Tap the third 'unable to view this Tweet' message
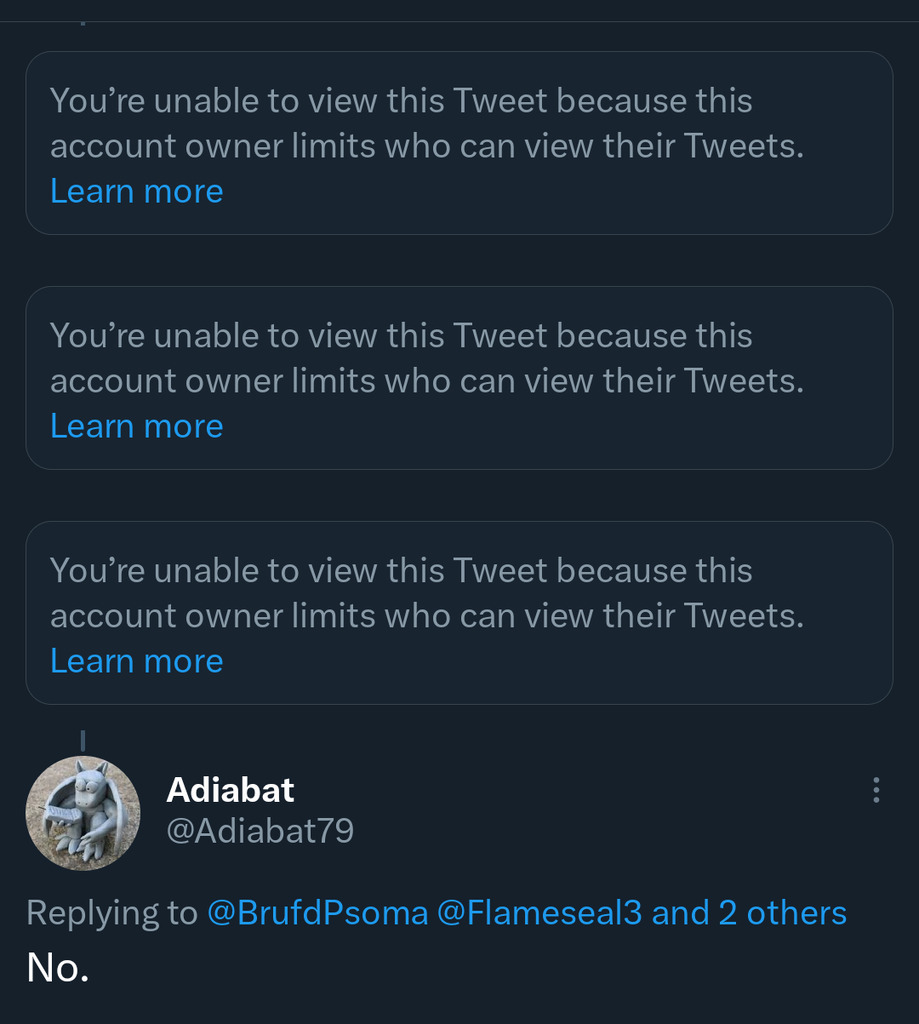 click(400, 571)
